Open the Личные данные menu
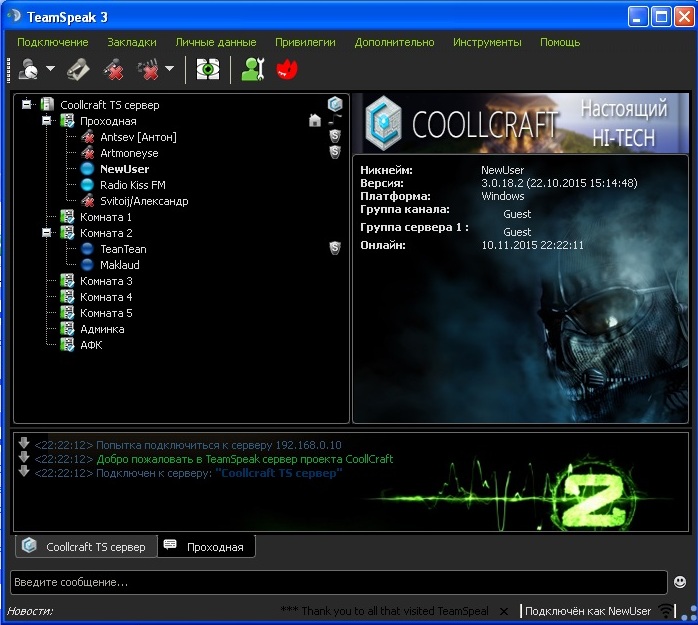Viewport: 698px width, 625px height. (x=216, y=42)
